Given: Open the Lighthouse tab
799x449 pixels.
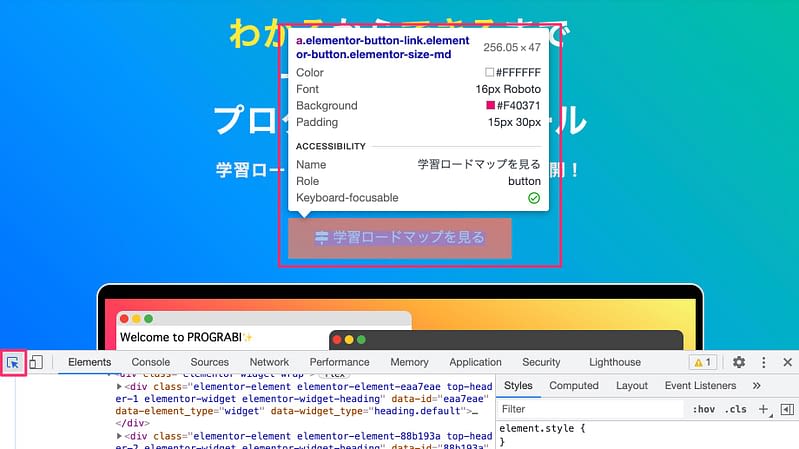Looking at the screenshot, I should coord(615,362).
